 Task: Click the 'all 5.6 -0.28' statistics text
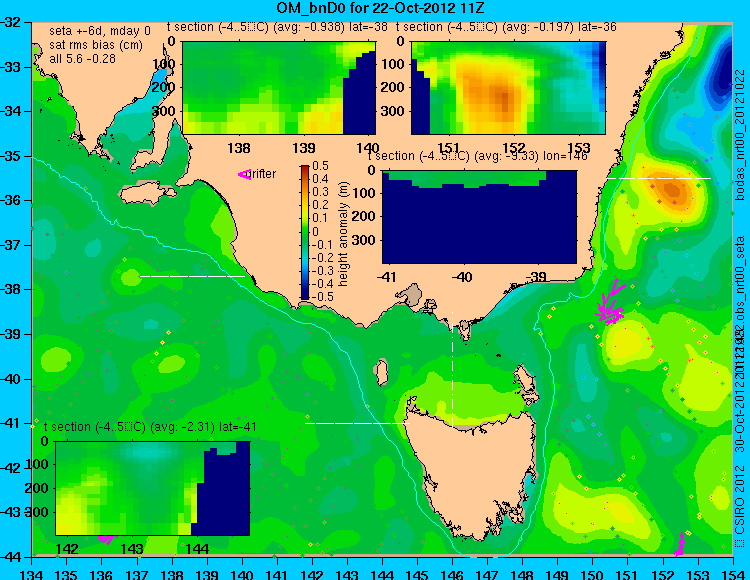pos(82,58)
